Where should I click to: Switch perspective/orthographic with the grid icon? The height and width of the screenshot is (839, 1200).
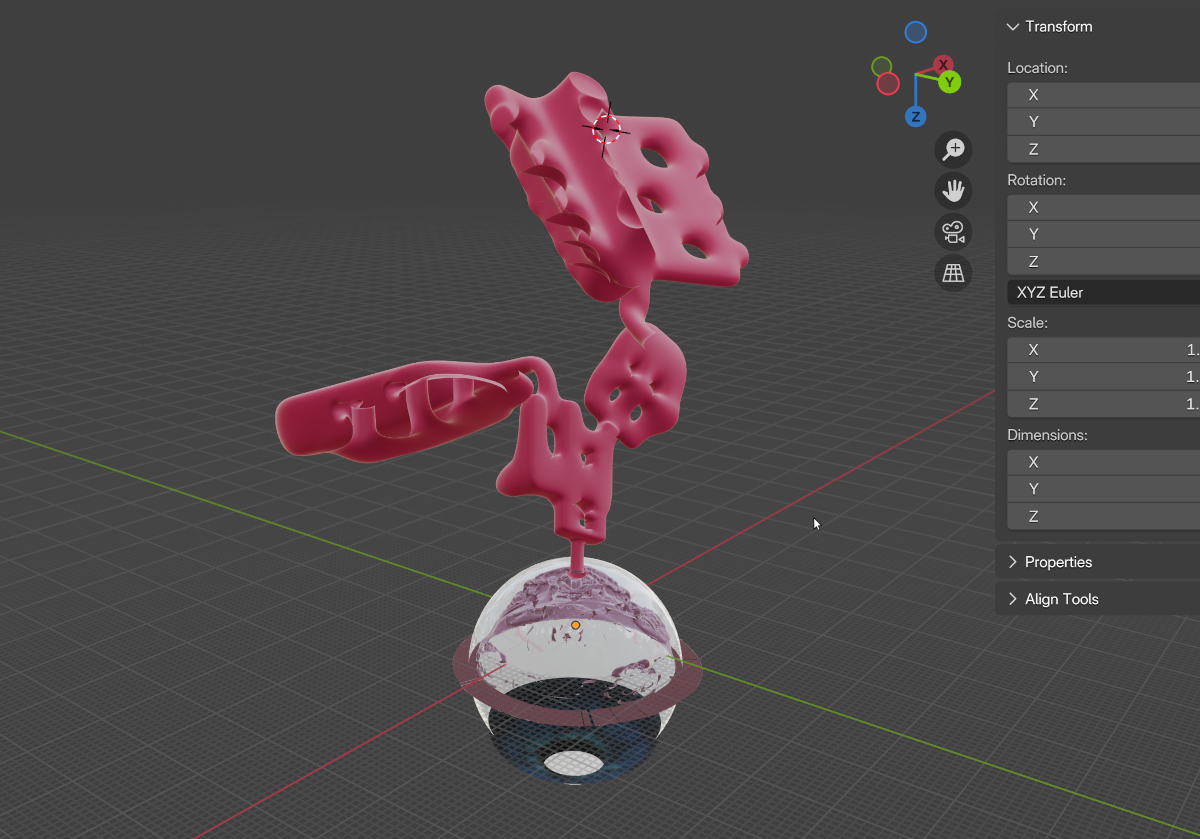(953, 273)
